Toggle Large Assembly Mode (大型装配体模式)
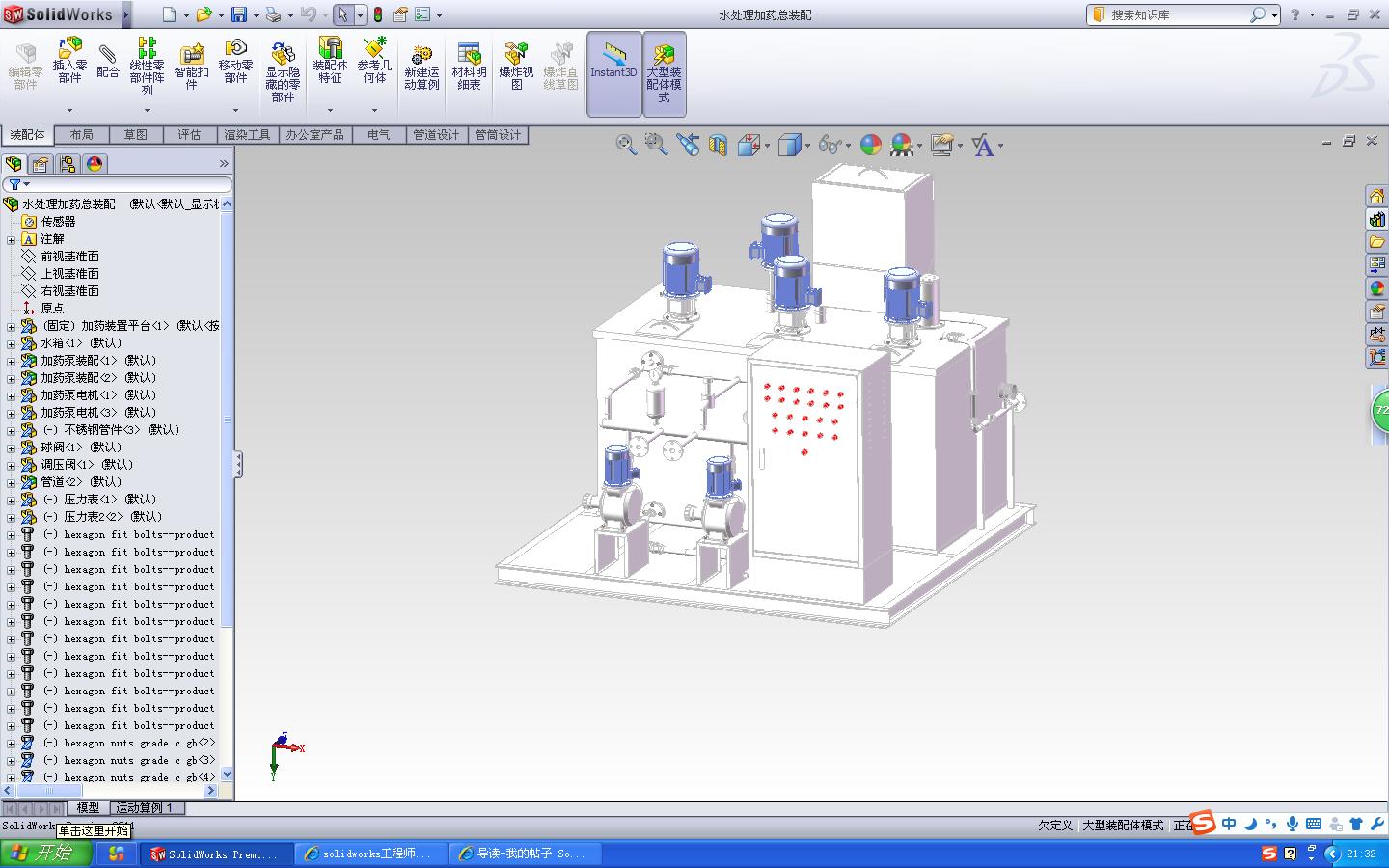This screenshot has height=868, width=1389. [x=664, y=73]
